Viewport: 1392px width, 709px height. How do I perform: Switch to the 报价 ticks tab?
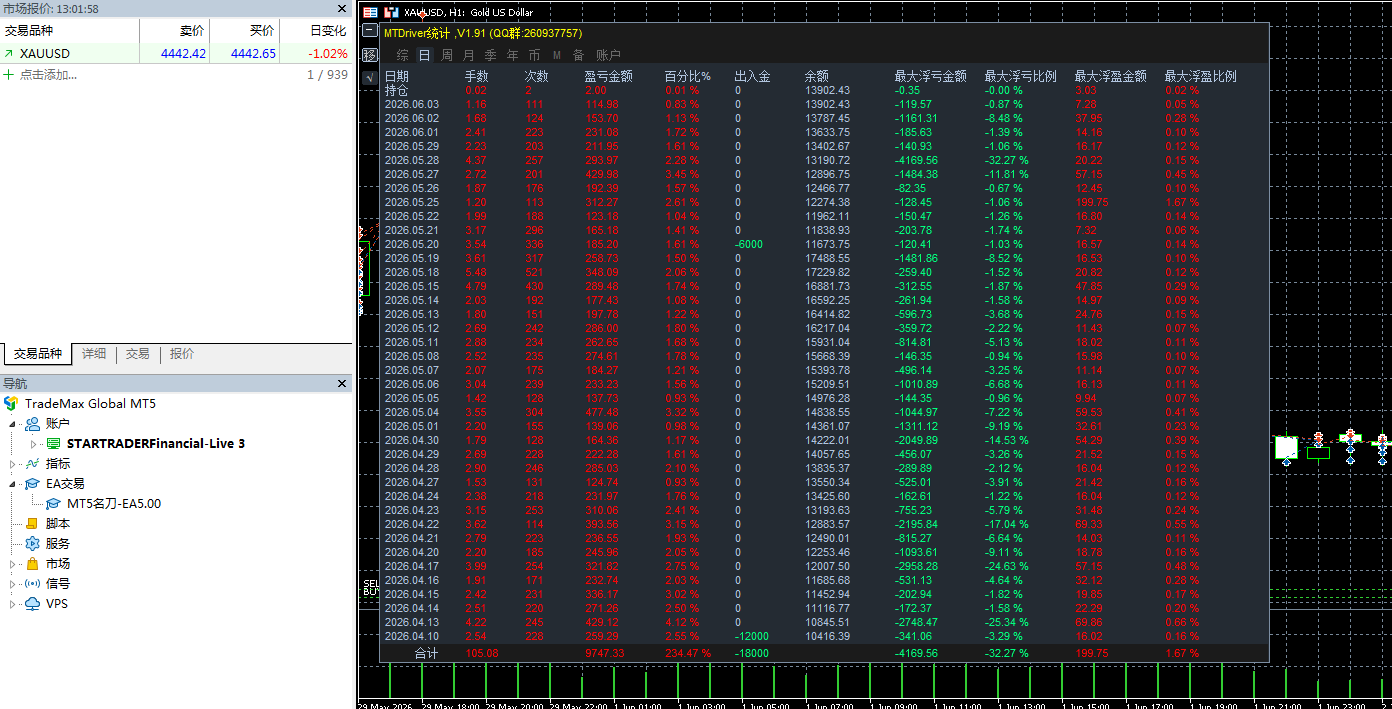click(182, 354)
